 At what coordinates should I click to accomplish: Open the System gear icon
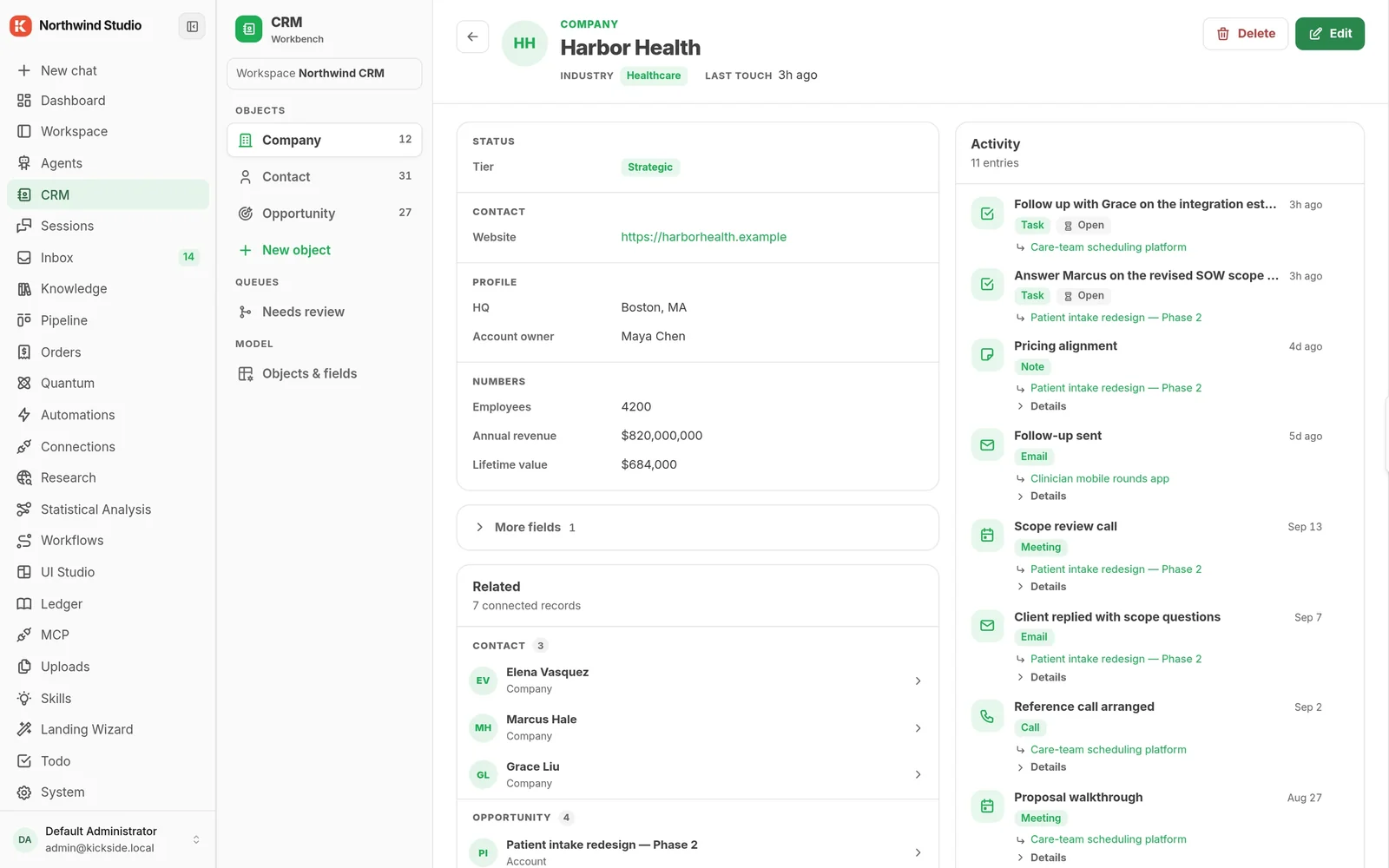[24, 792]
